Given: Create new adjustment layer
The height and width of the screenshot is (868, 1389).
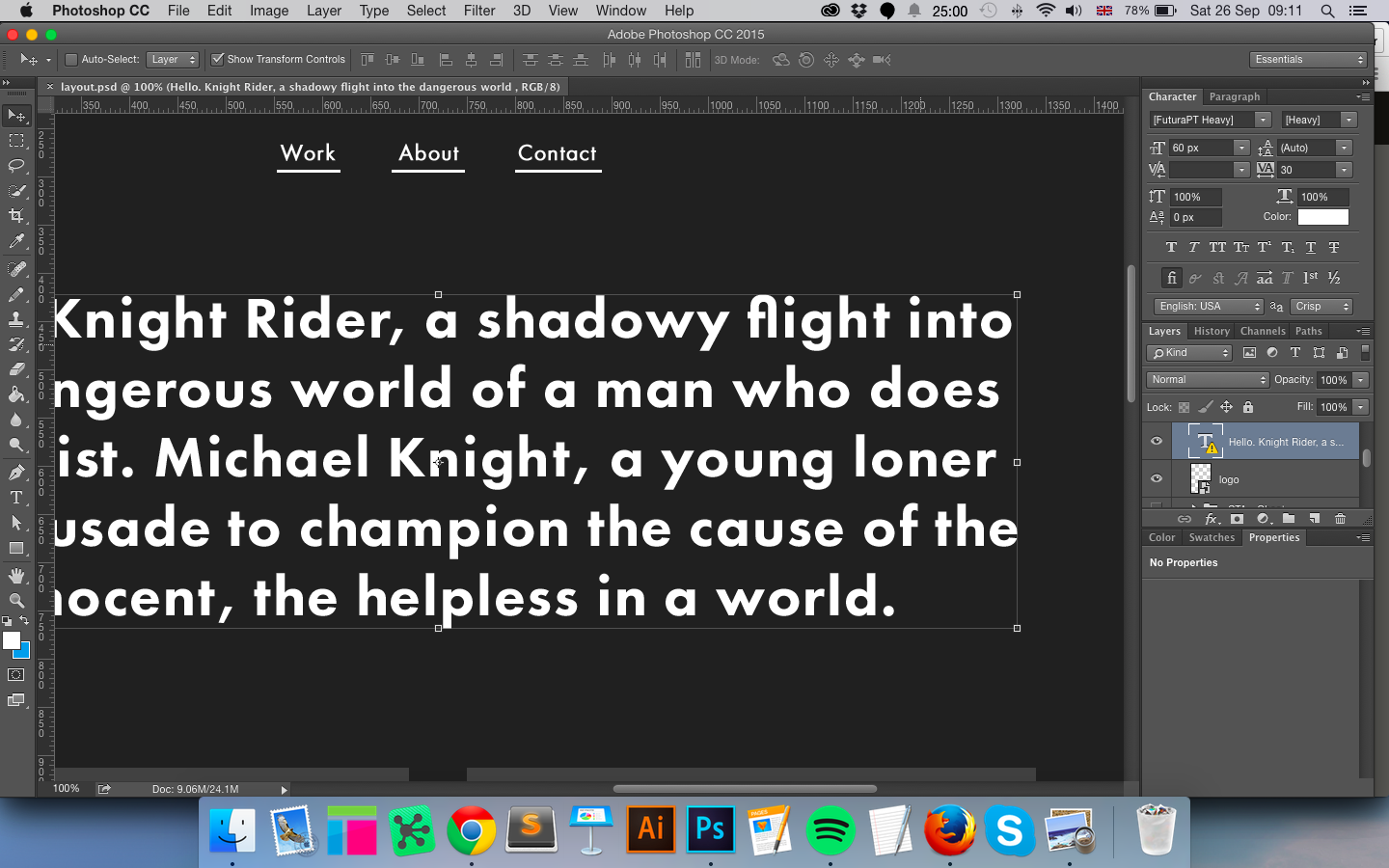Looking at the screenshot, I should (x=1263, y=519).
